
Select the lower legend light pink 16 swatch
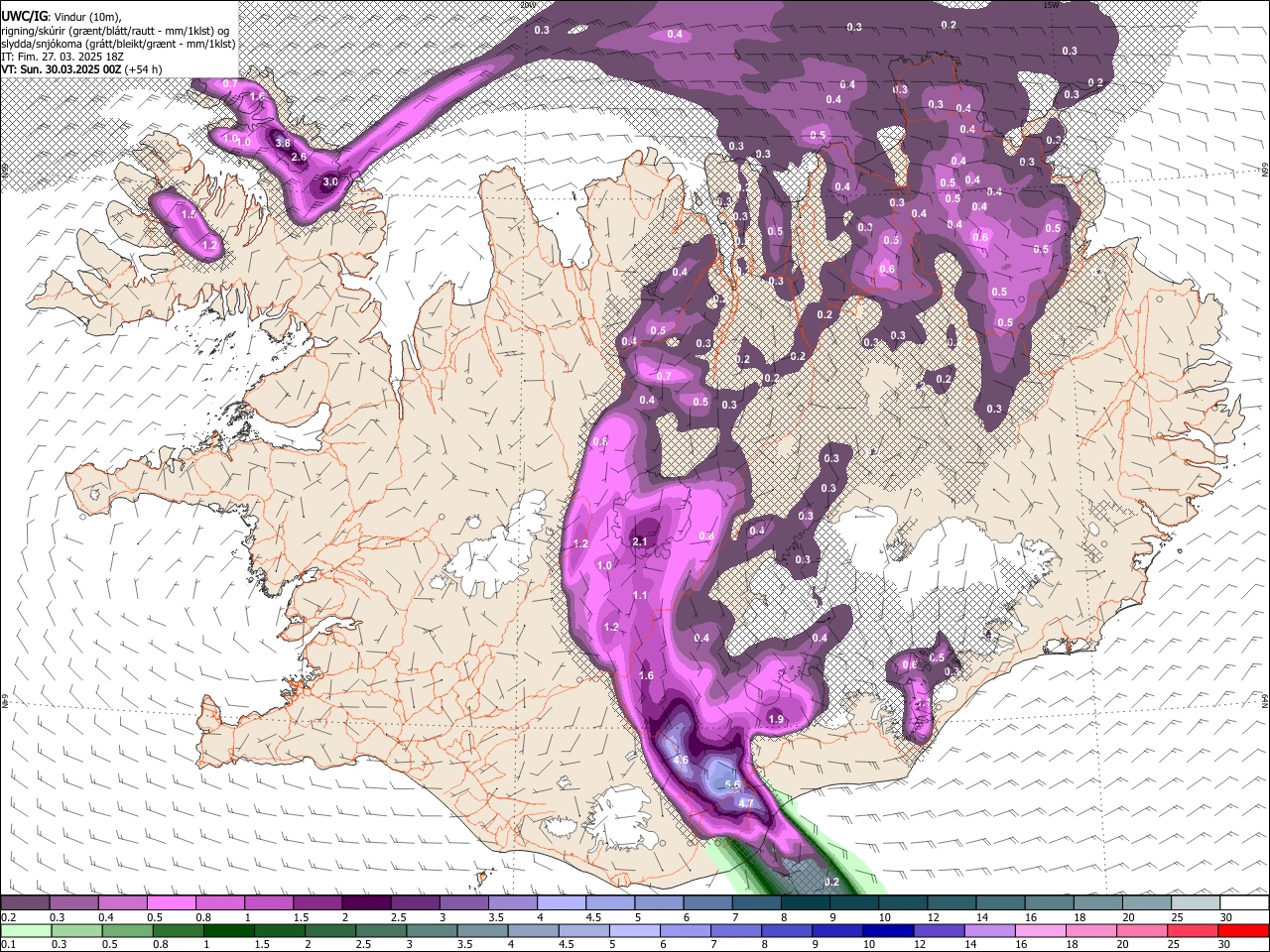pos(1041,930)
